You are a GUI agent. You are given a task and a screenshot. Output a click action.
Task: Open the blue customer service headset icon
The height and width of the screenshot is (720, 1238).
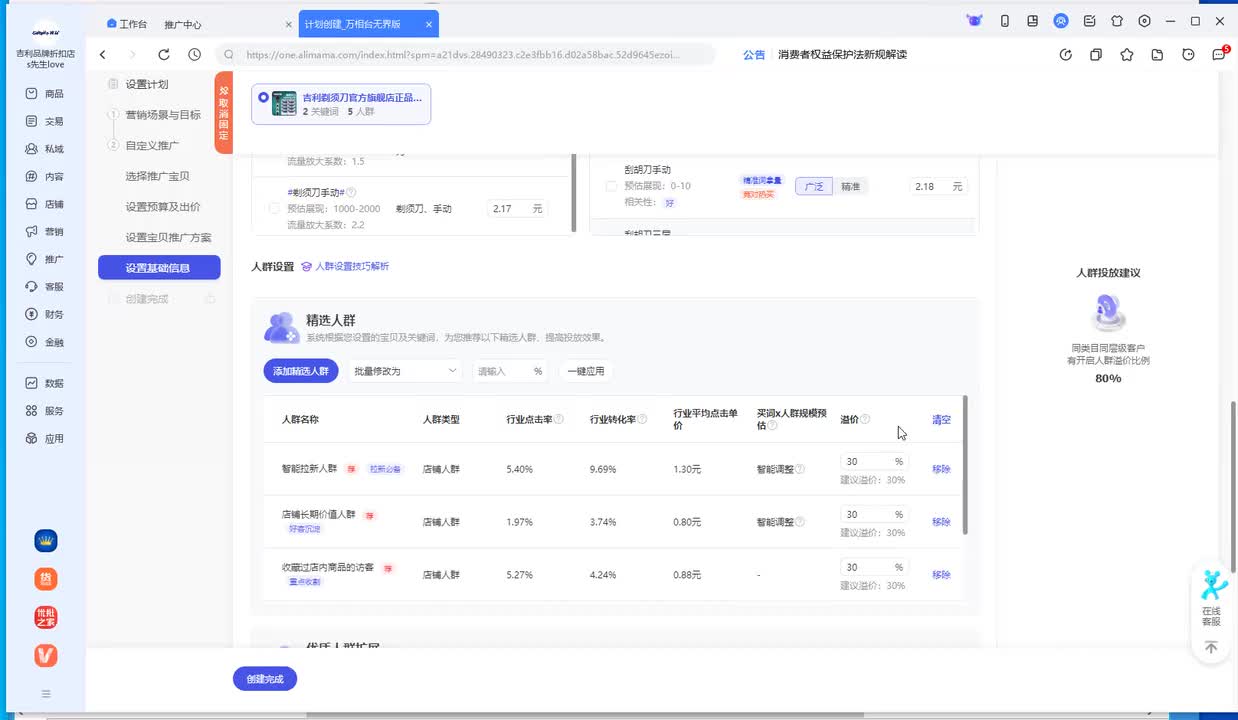pos(1061,21)
